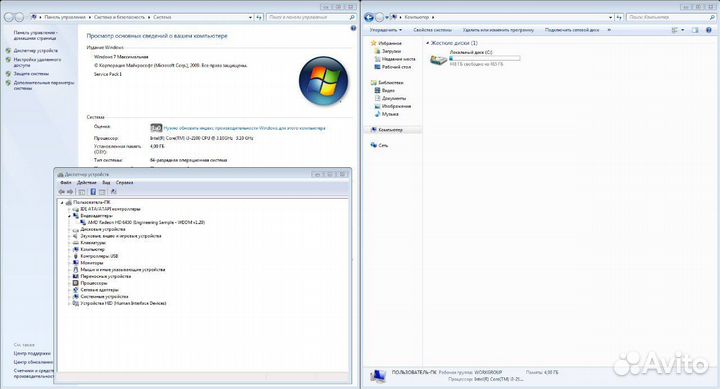Click the search field in Компьютер window
720x389 pixels.
point(671,17)
